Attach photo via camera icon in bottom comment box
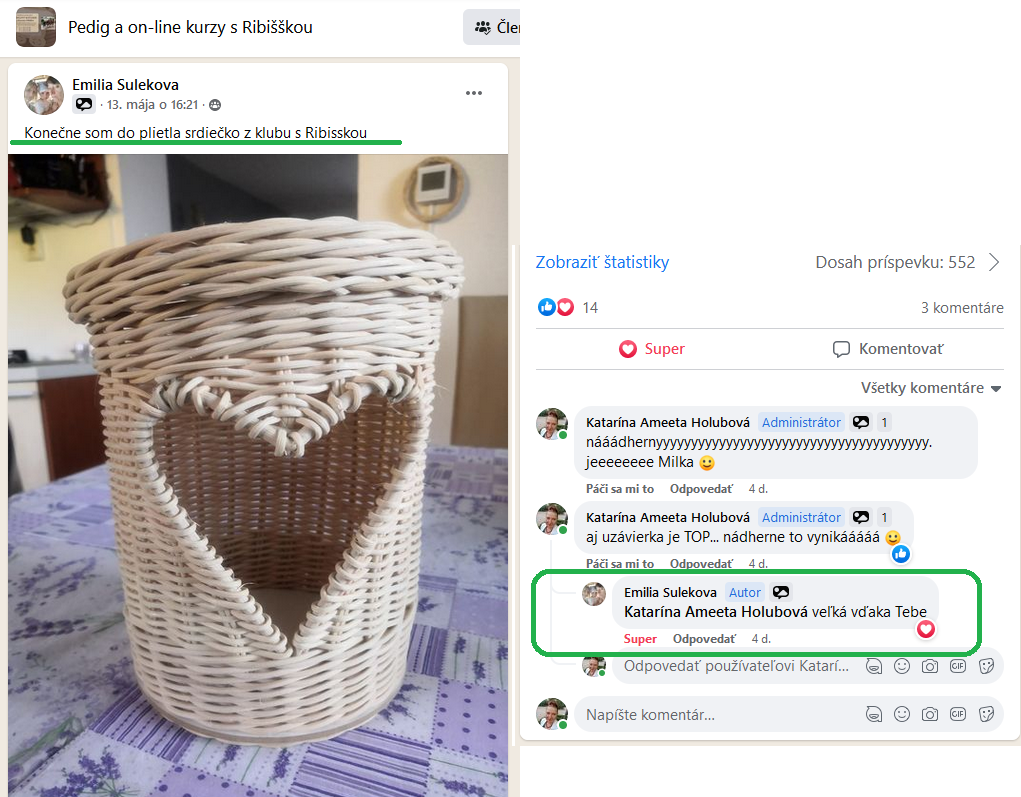The height and width of the screenshot is (797, 1021). click(x=930, y=714)
